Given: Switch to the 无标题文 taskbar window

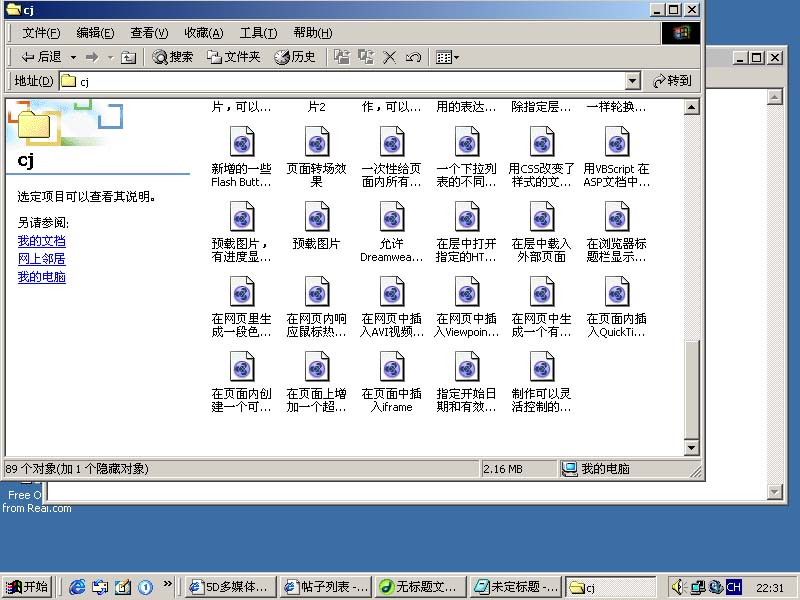Looking at the screenshot, I should pos(421,587).
